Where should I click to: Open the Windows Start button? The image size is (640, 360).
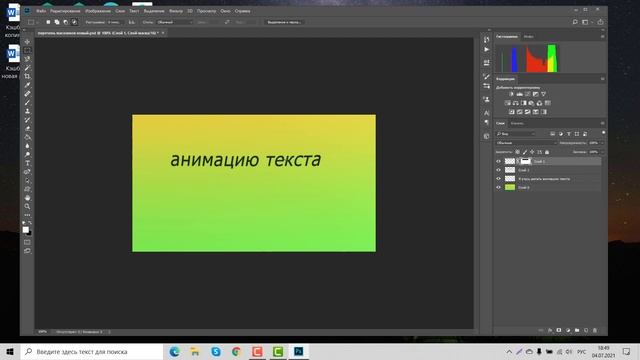[10, 351]
